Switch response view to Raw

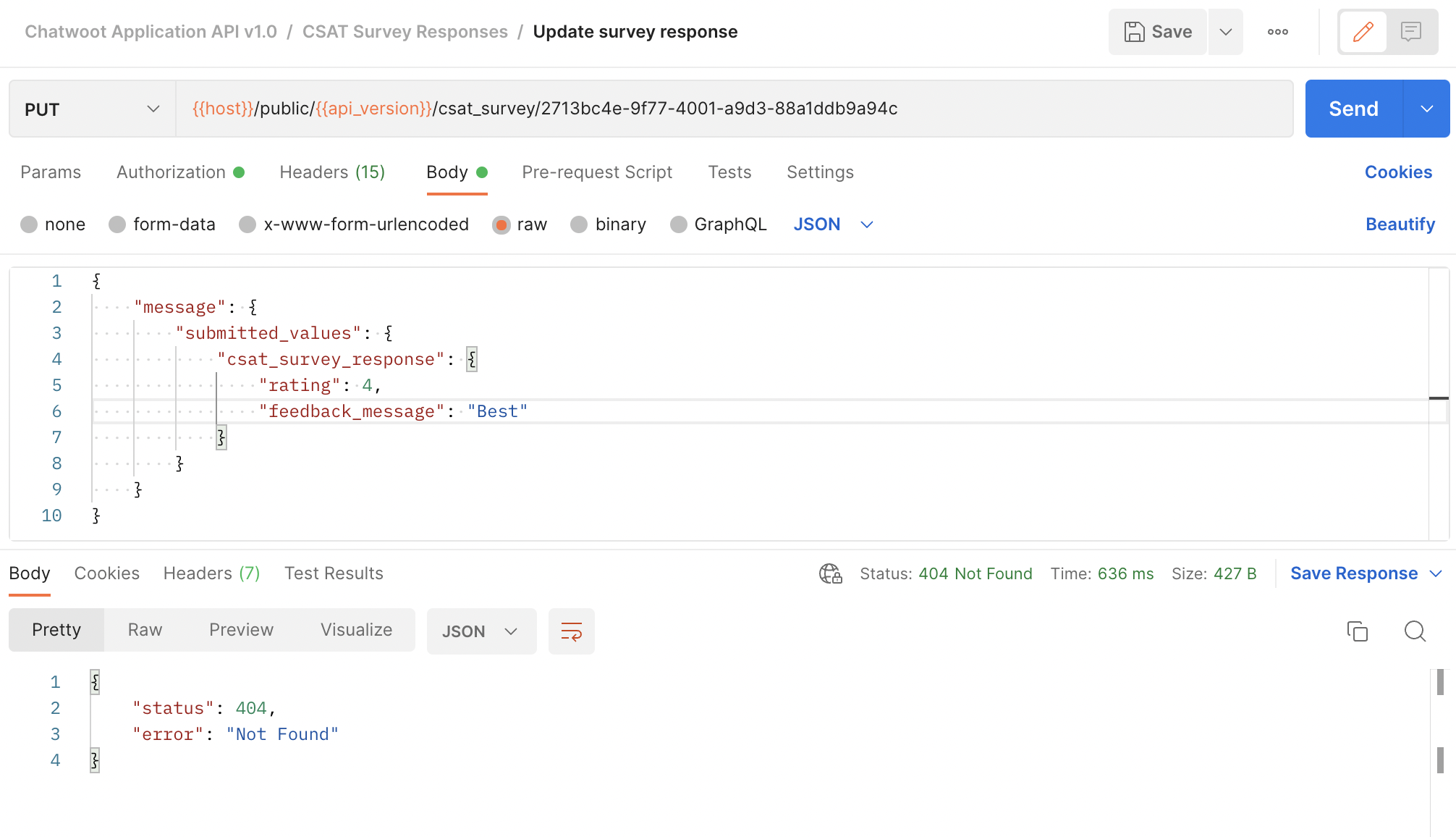click(x=144, y=630)
